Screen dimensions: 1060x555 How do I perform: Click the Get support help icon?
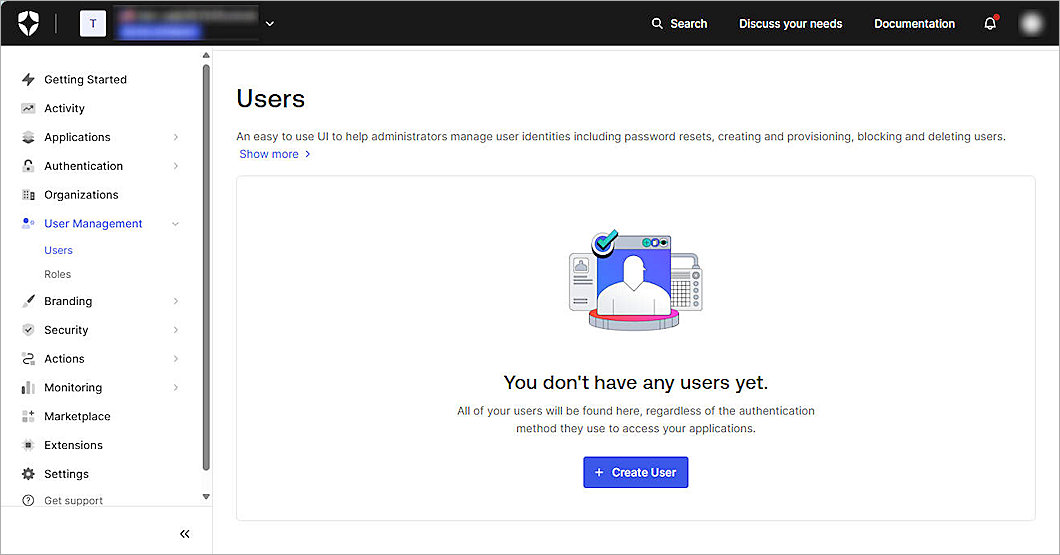[28, 501]
